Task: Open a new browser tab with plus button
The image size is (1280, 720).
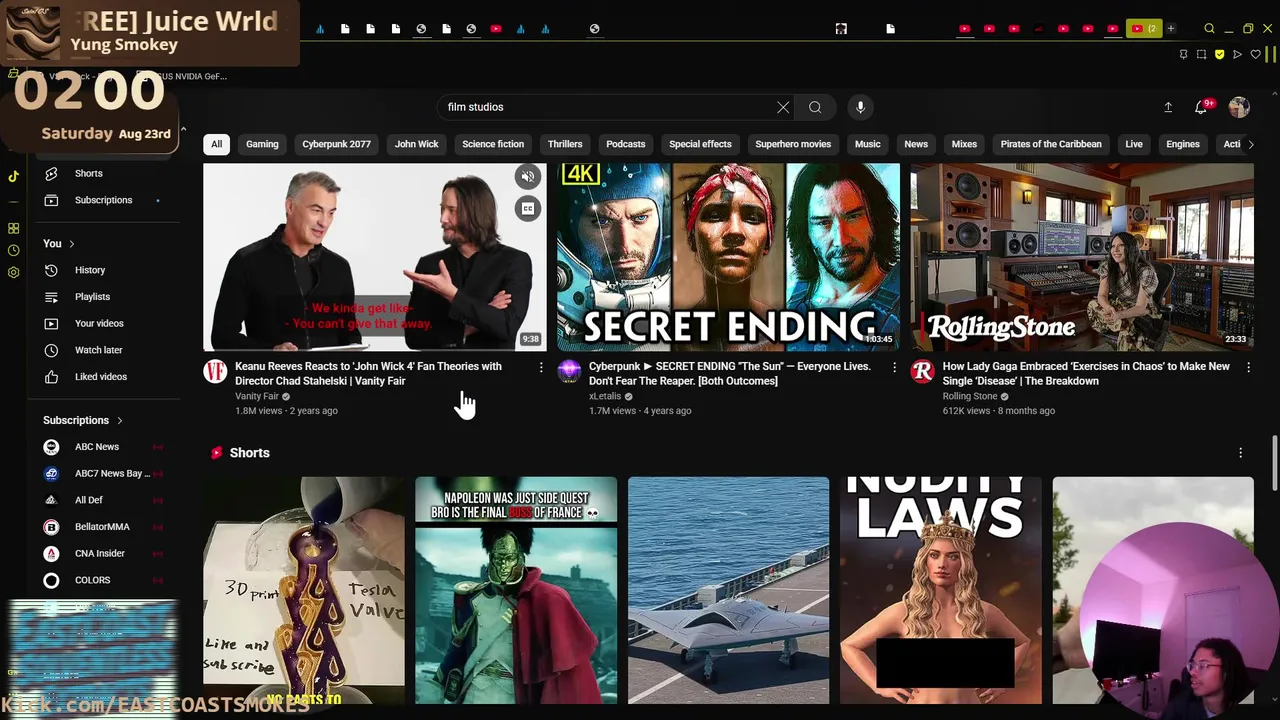Action: pyautogui.click(x=1170, y=29)
